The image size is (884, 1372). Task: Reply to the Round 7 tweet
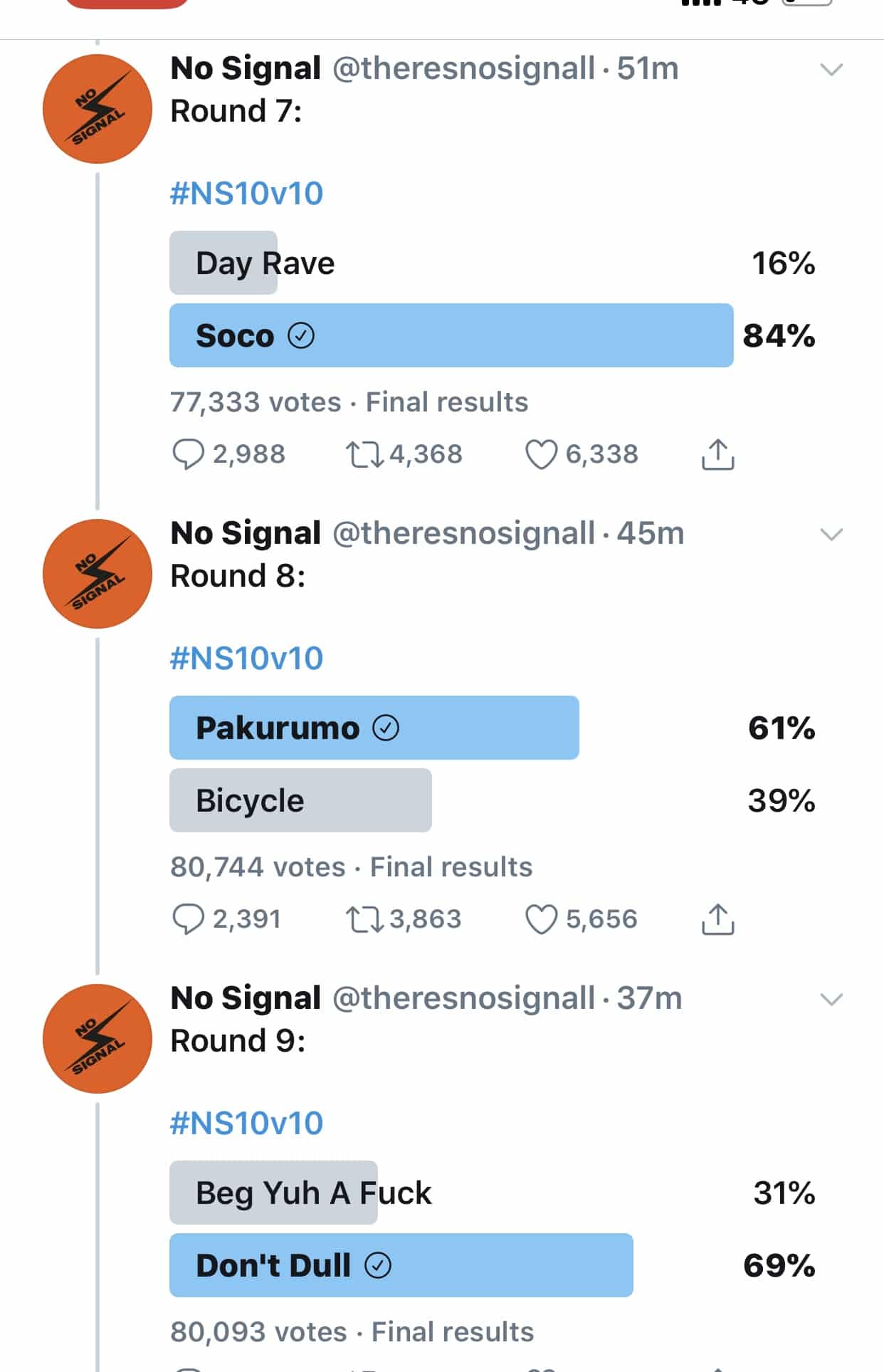pyautogui.click(x=189, y=454)
